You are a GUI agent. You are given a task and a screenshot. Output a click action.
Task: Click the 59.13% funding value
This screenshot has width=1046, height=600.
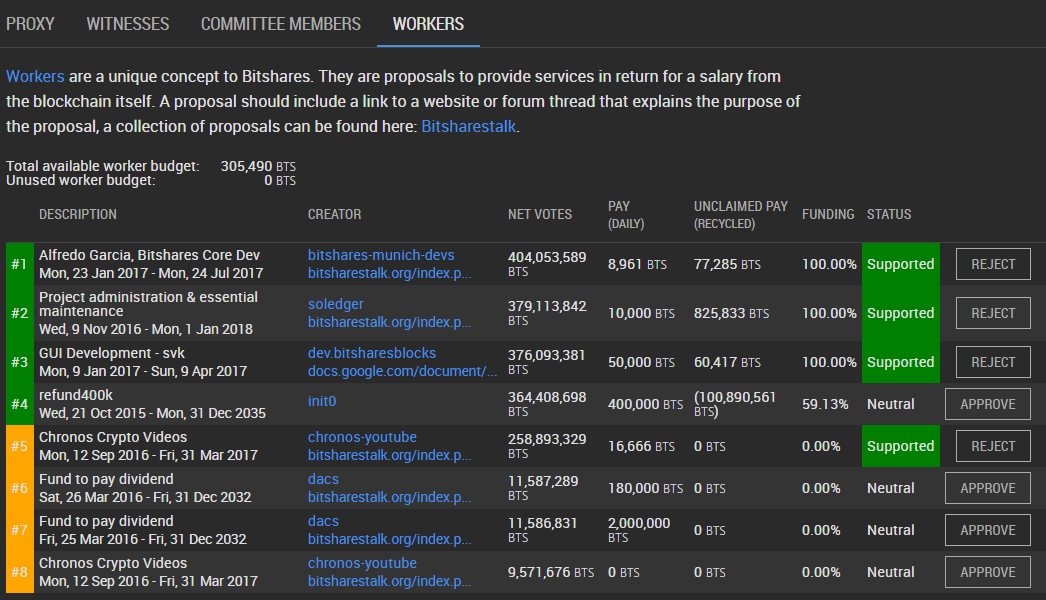click(x=825, y=404)
